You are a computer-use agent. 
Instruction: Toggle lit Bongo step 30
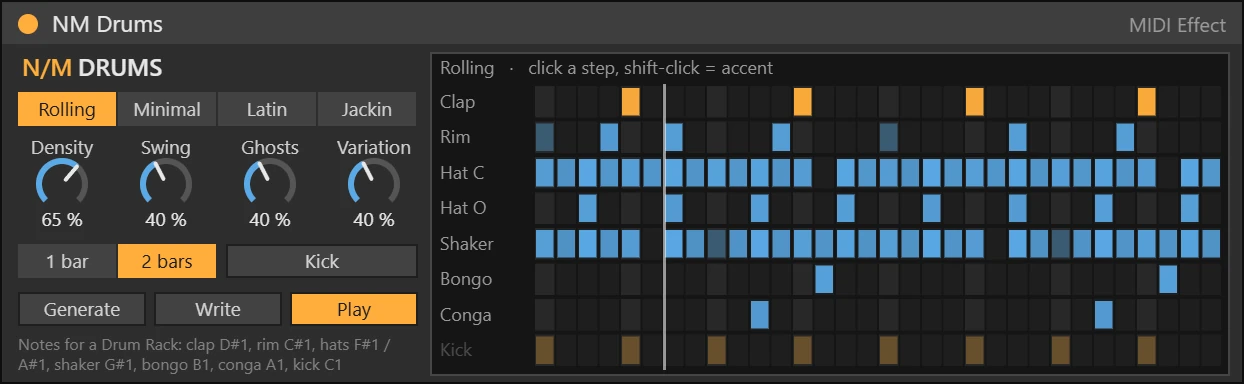pyautogui.click(x=1168, y=279)
